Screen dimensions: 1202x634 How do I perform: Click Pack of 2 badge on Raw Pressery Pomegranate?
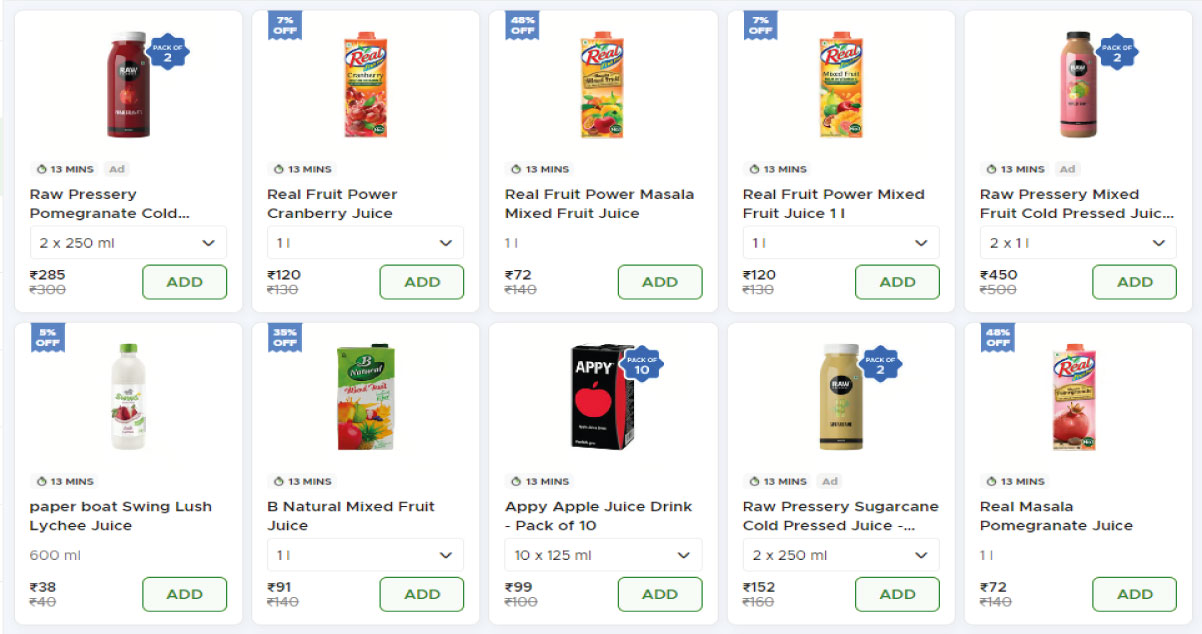pyautogui.click(x=167, y=52)
